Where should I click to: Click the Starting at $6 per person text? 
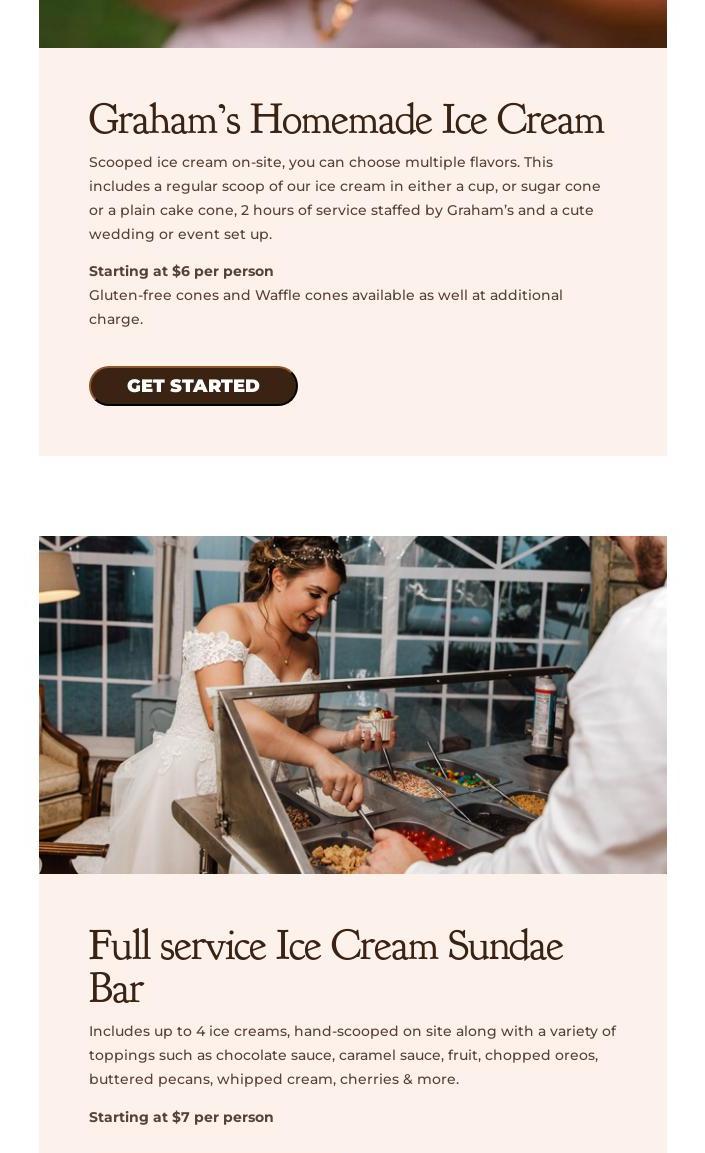tap(181, 271)
